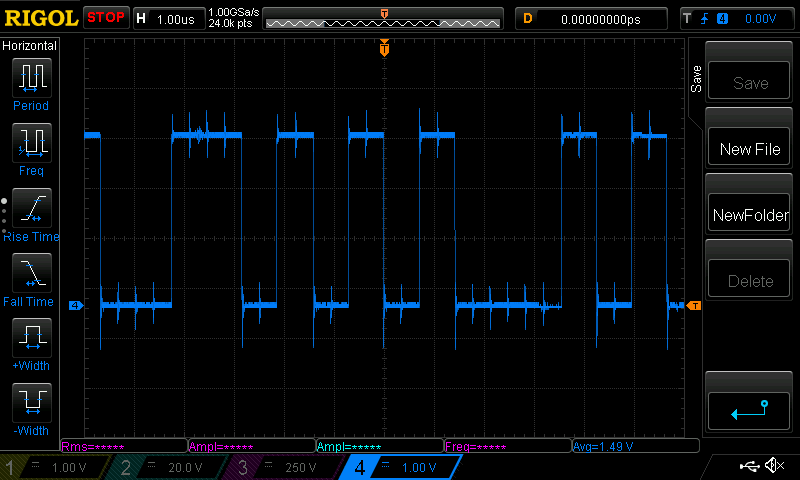800x480 pixels.
Task: Create a NewFolder
Action: [749, 212]
